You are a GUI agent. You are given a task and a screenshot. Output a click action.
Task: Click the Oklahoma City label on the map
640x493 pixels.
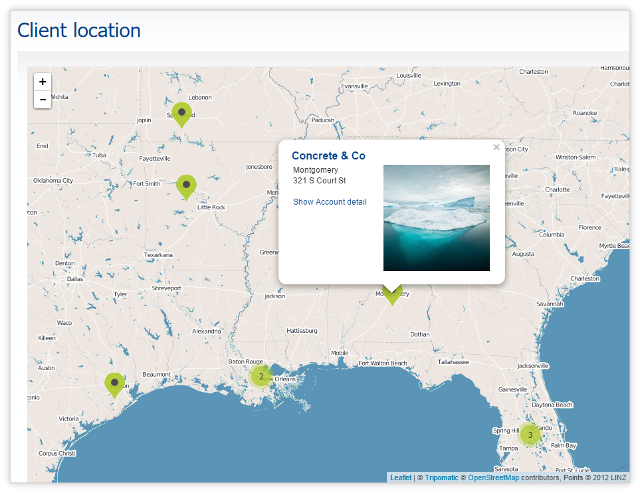pyautogui.click(x=53, y=180)
